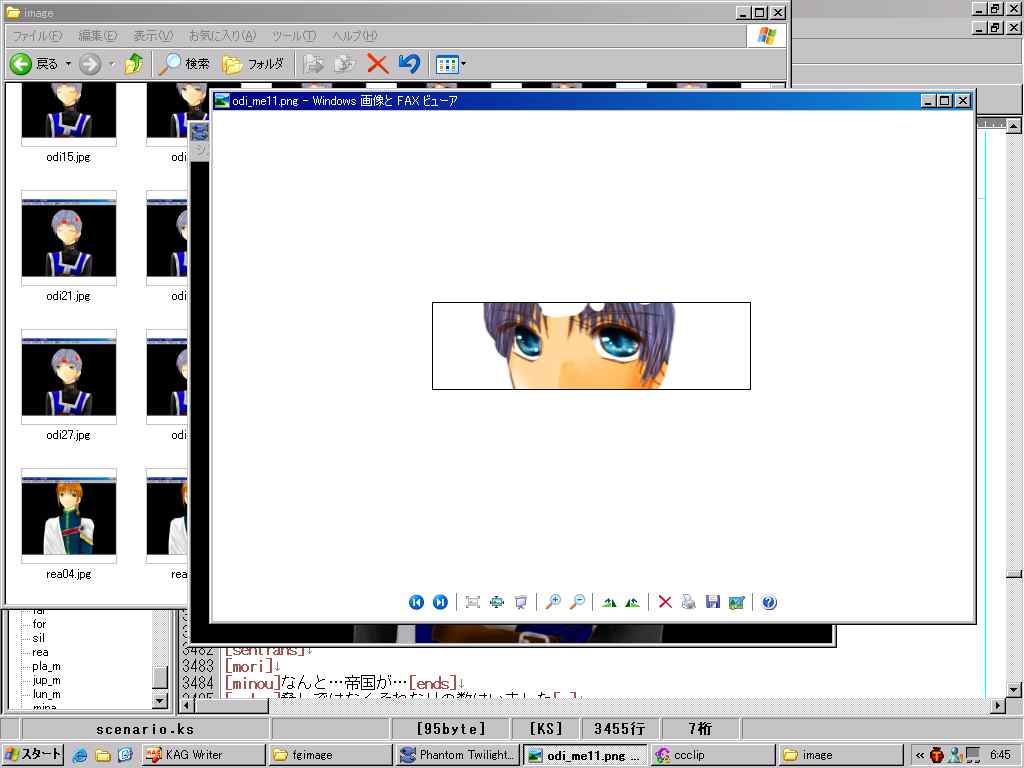Screen dimensions: 1024x768
Task: Click the Forward arrow in Explorer toolbar
Action: 90,64
